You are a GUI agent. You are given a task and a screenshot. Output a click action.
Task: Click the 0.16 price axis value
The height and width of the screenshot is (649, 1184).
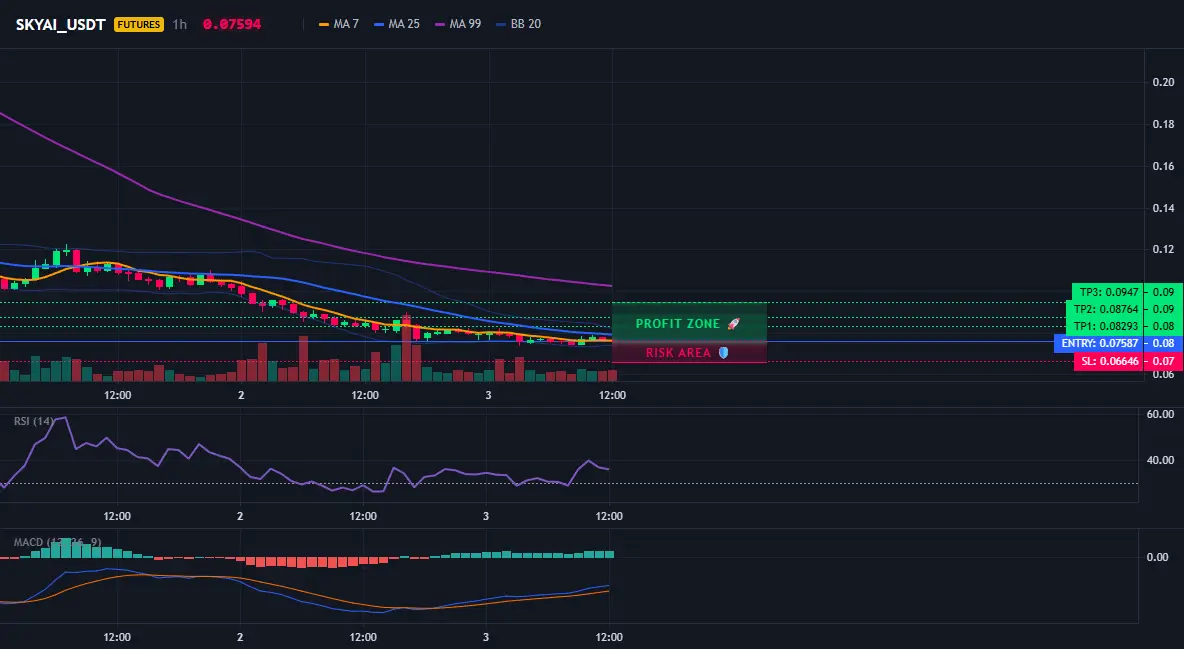click(x=1164, y=166)
